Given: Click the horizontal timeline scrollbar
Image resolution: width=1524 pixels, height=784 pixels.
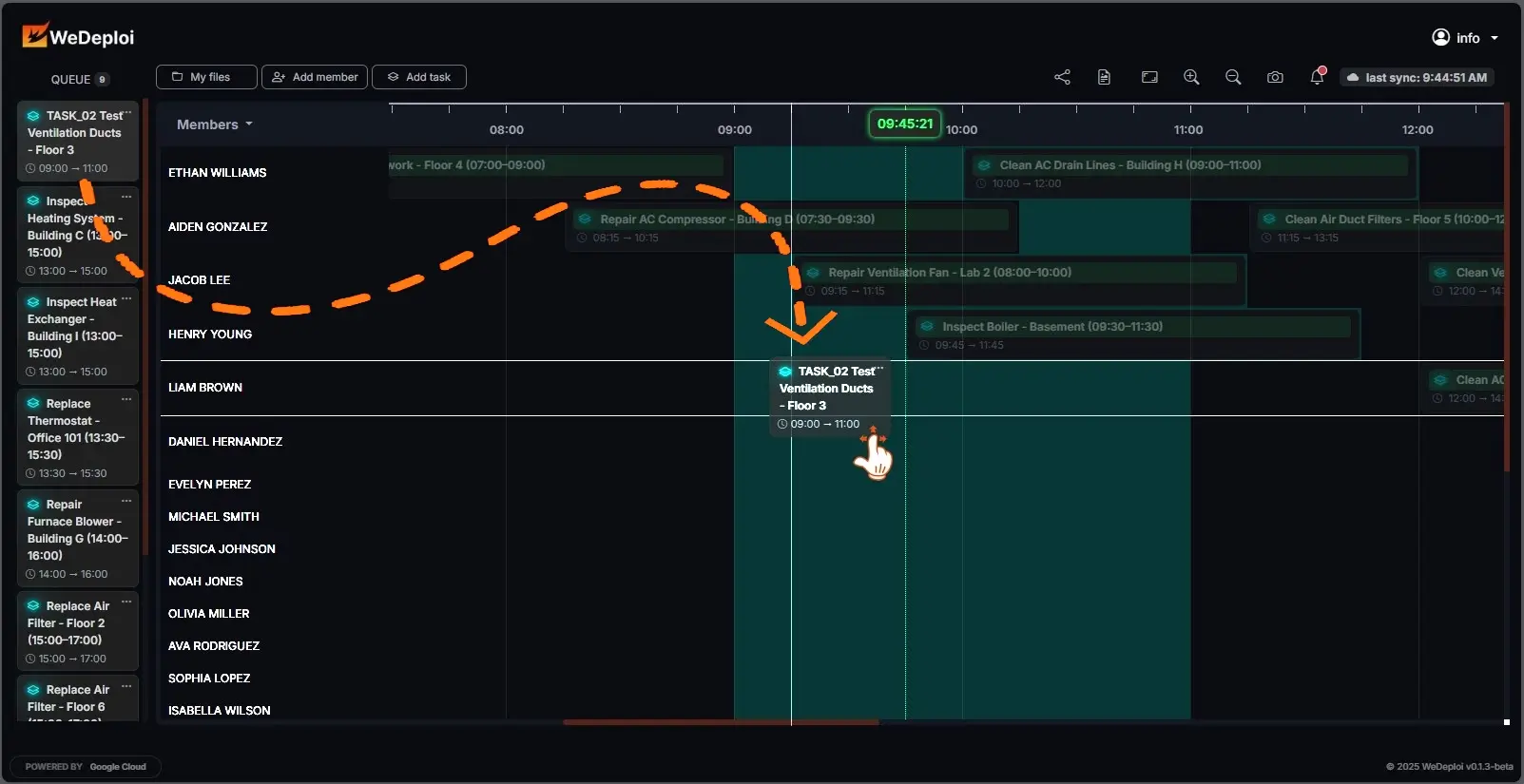Looking at the screenshot, I should click(721, 722).
